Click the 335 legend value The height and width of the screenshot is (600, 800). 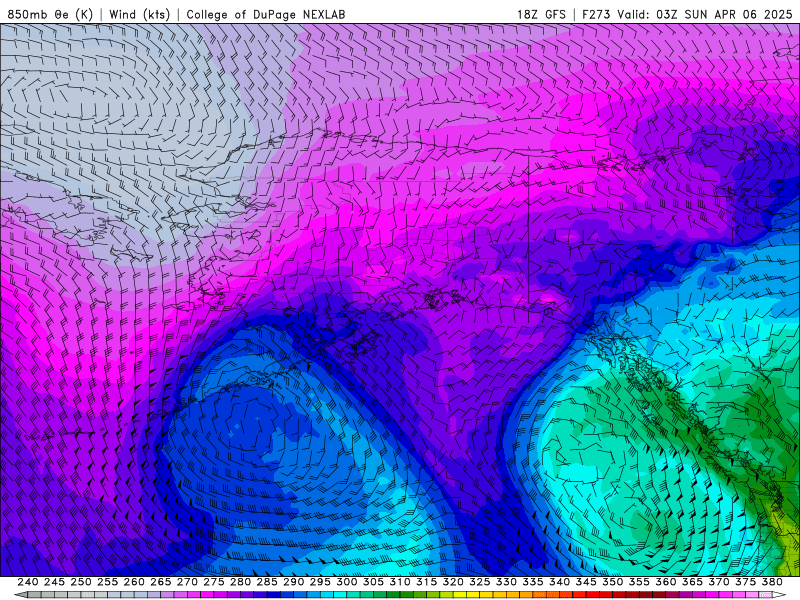533,582
